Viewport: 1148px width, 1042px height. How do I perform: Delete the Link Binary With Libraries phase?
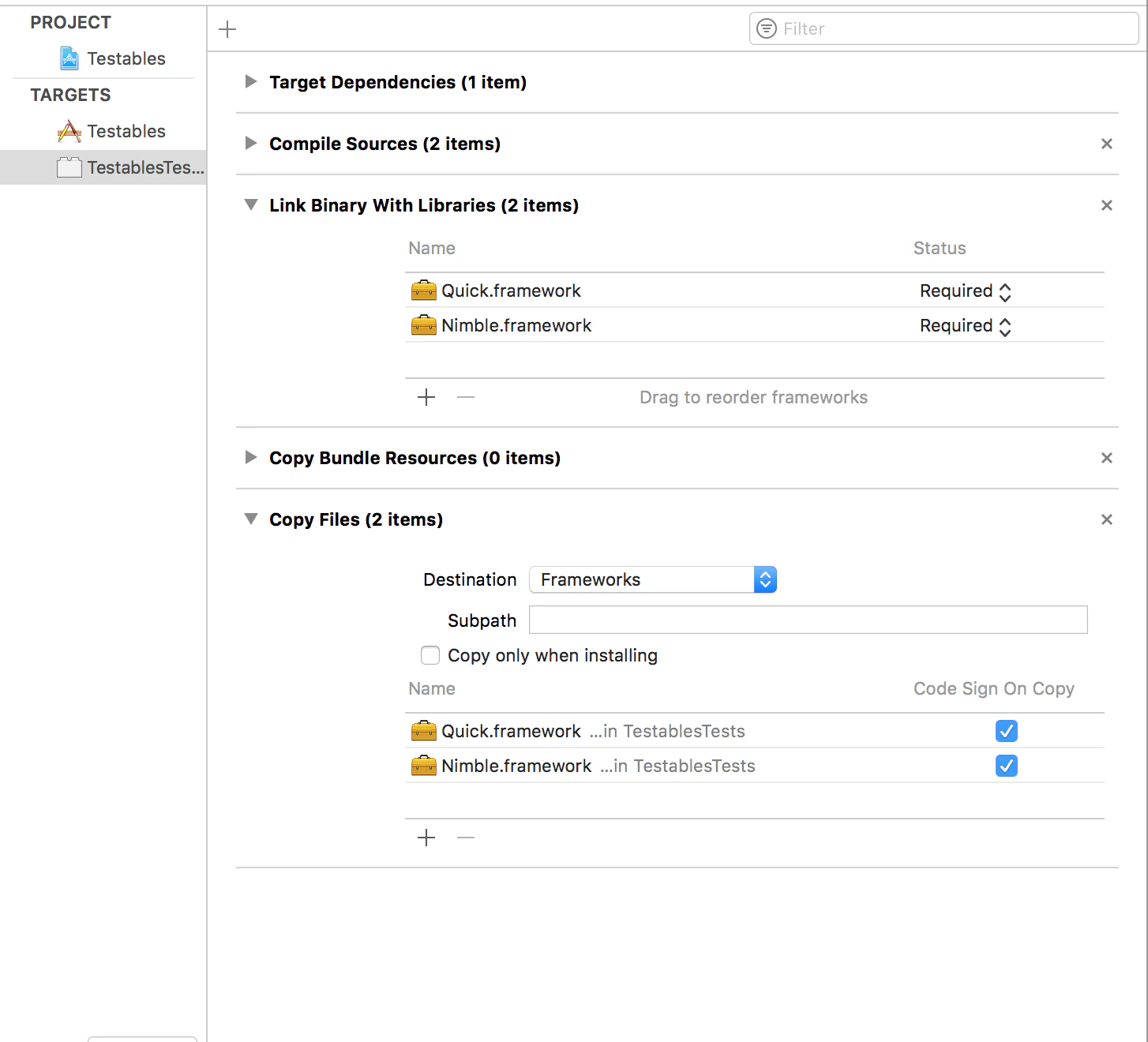pyautogui.click(x=1107, y=205)
